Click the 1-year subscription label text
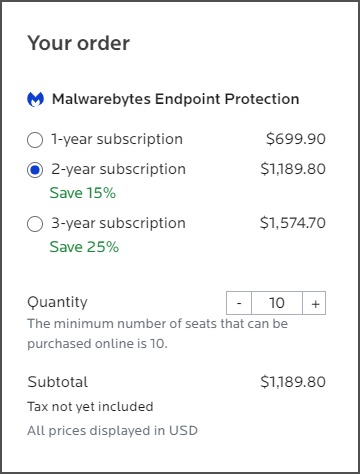This screenshot has height=474, width=360. click(x=117, y=139)
